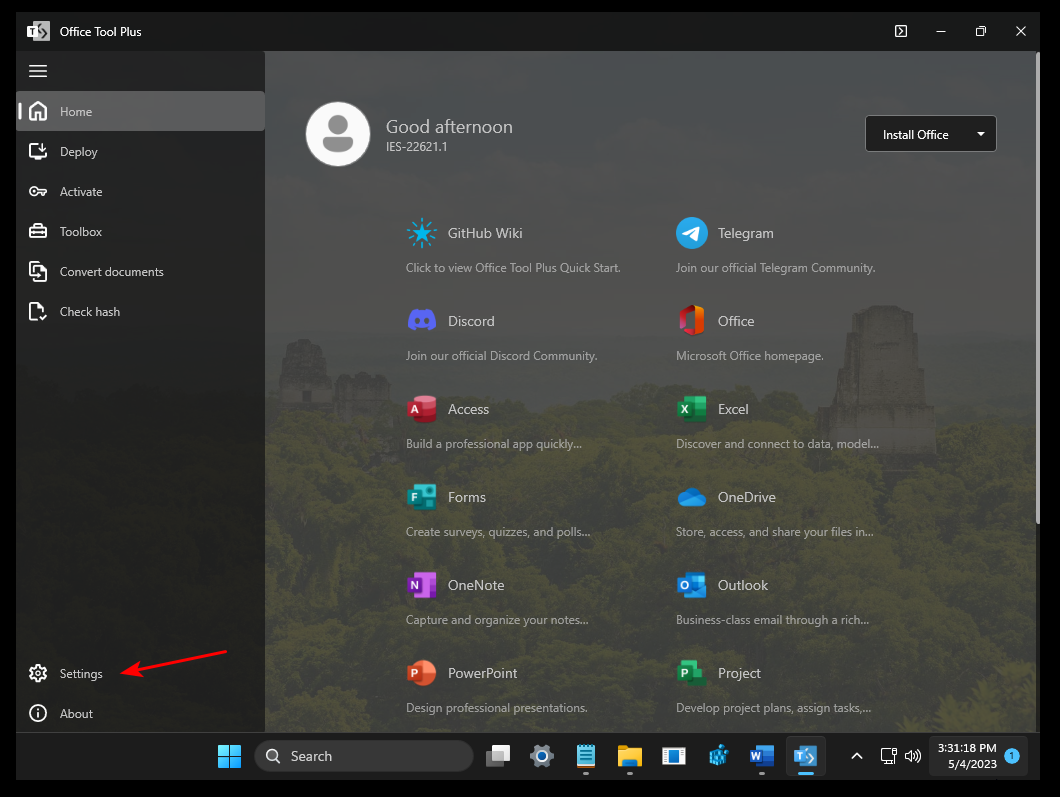Click the 'Good afternoon' greeting text
This screenshot has height=797, width=1060.
449,126
